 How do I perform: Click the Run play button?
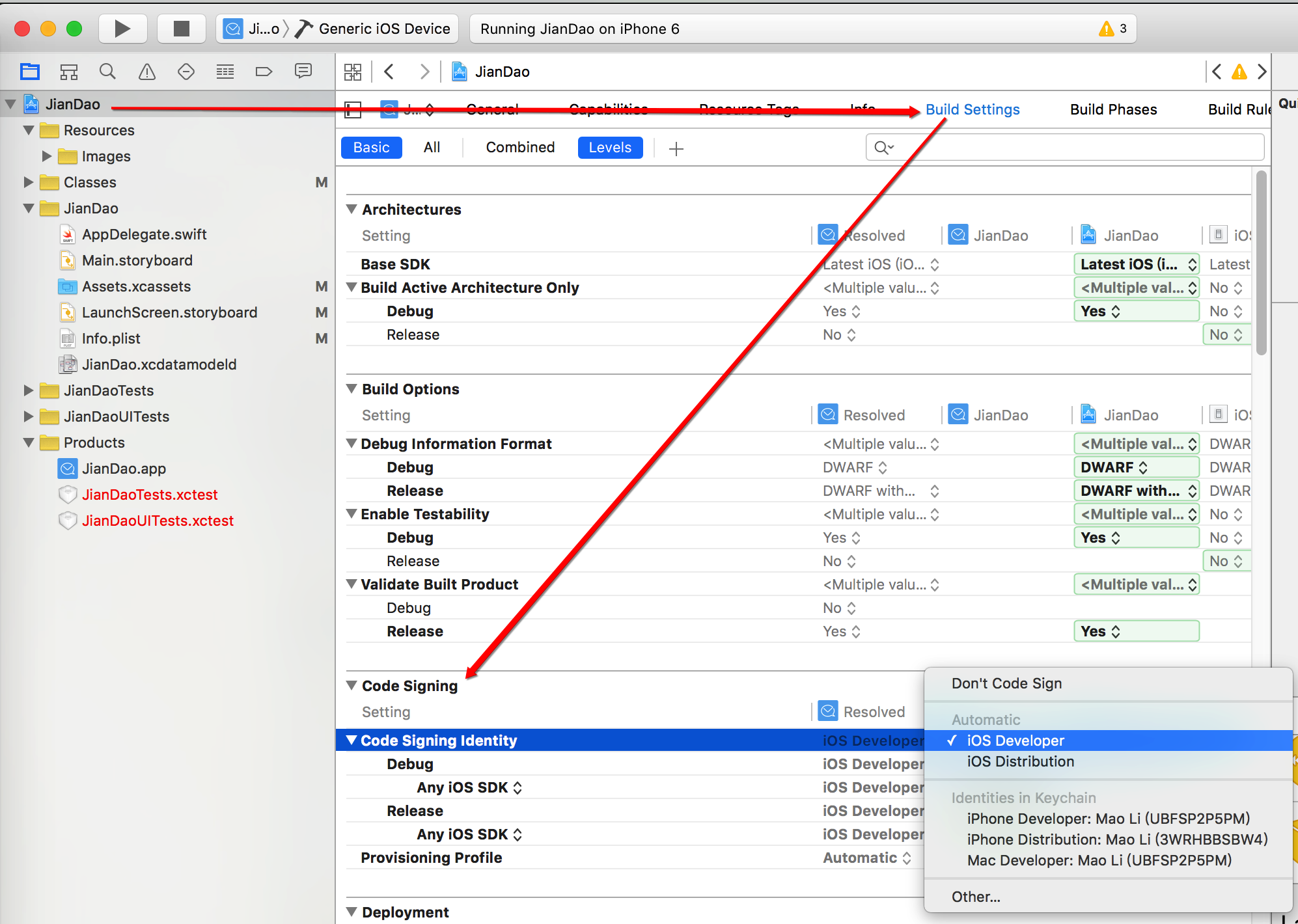[122, 29]
